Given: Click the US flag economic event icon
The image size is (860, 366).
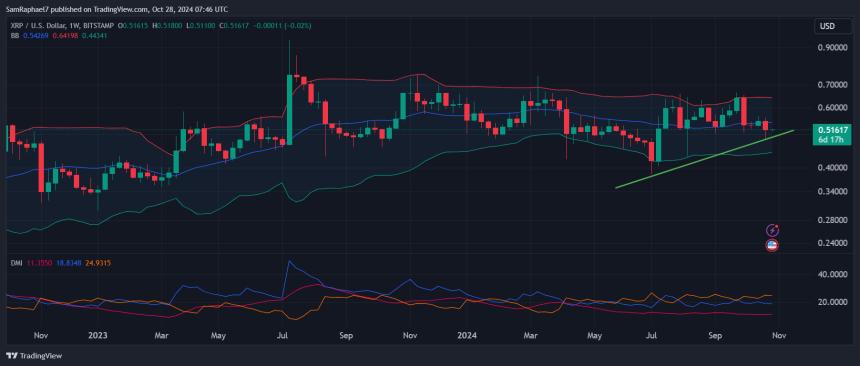Looking at the screenshot, I should (x=773, y=245).
